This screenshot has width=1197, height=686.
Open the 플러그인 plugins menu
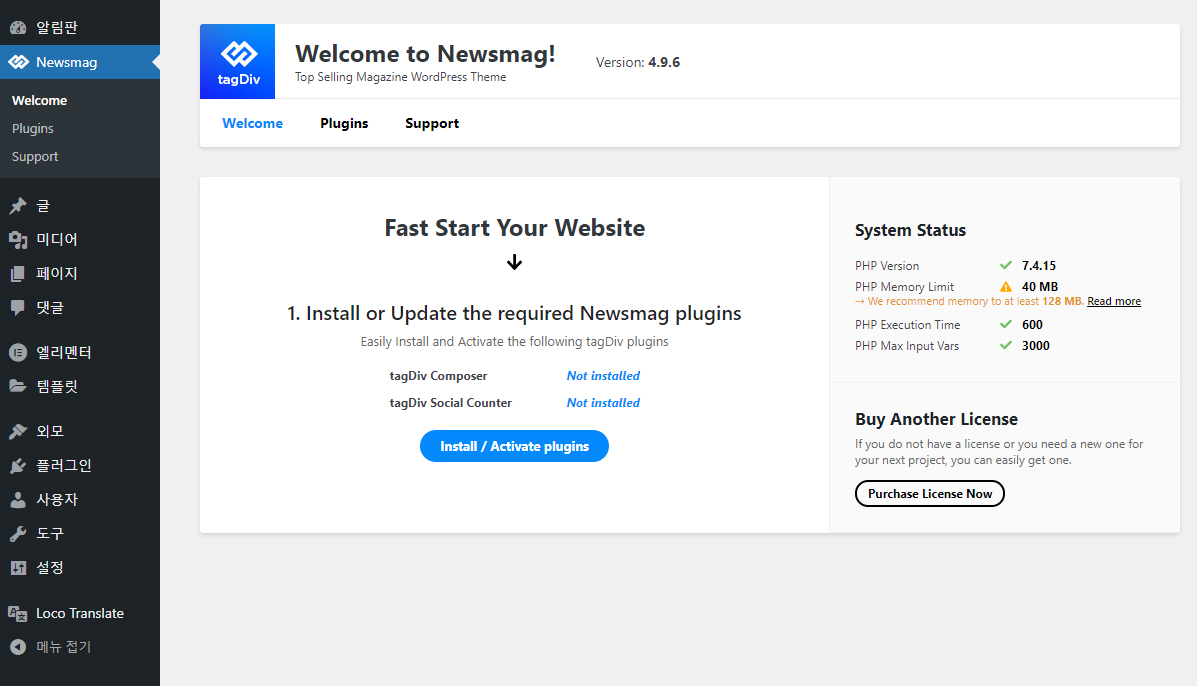(x=80, y=465)
